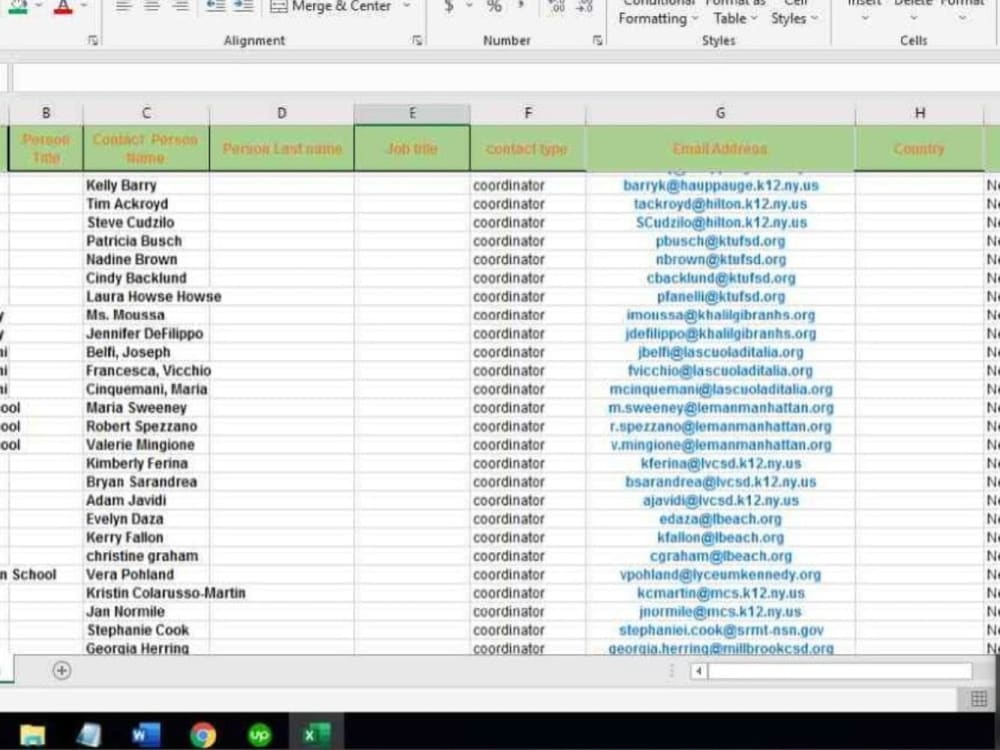Select the cell with Tim Ackroyd

[x=146, y=204]
